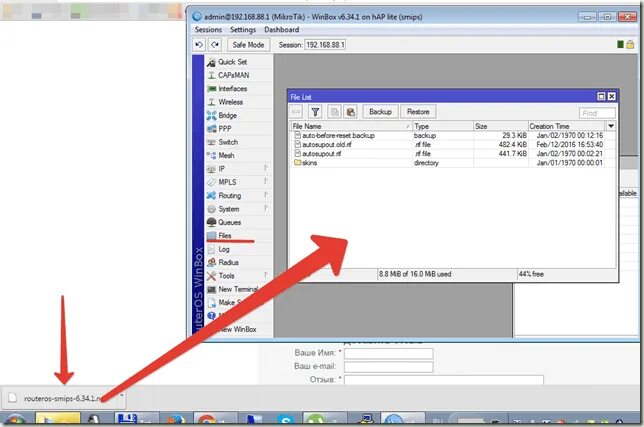
Task: Sort by Type column header
Action: (x=443, y=126)
